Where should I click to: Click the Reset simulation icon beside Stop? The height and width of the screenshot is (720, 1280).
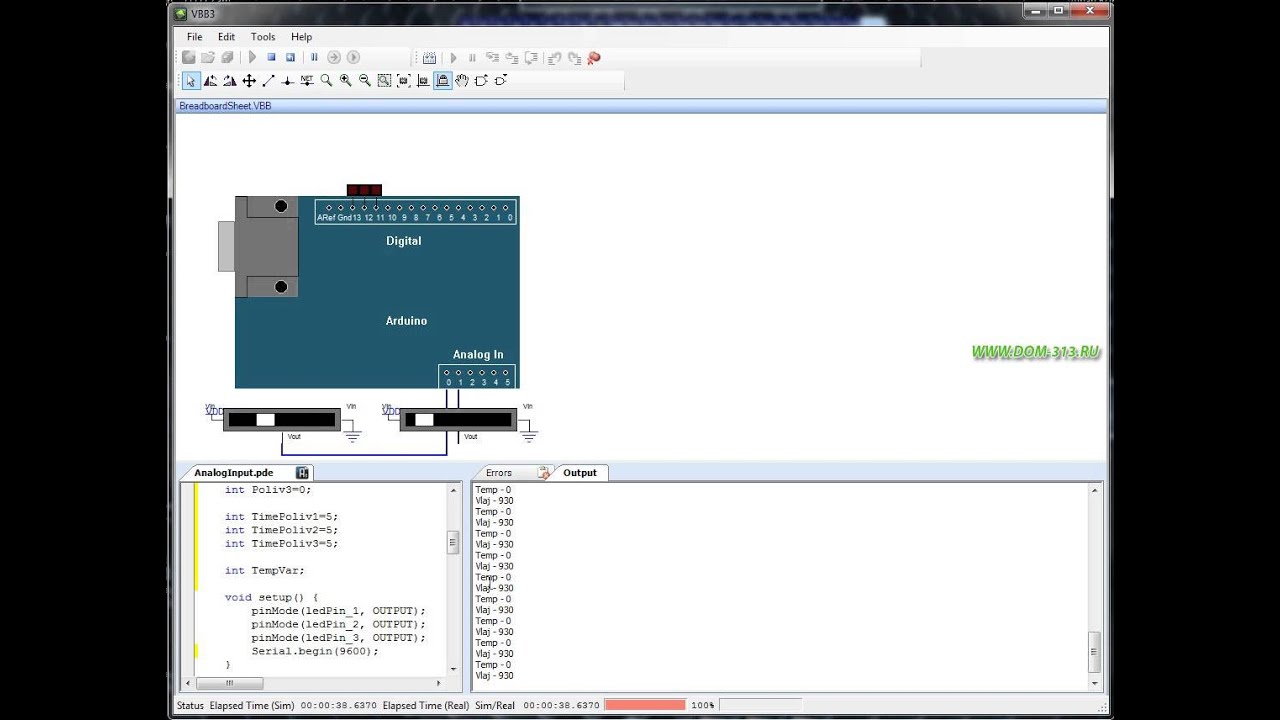[290, 58]
